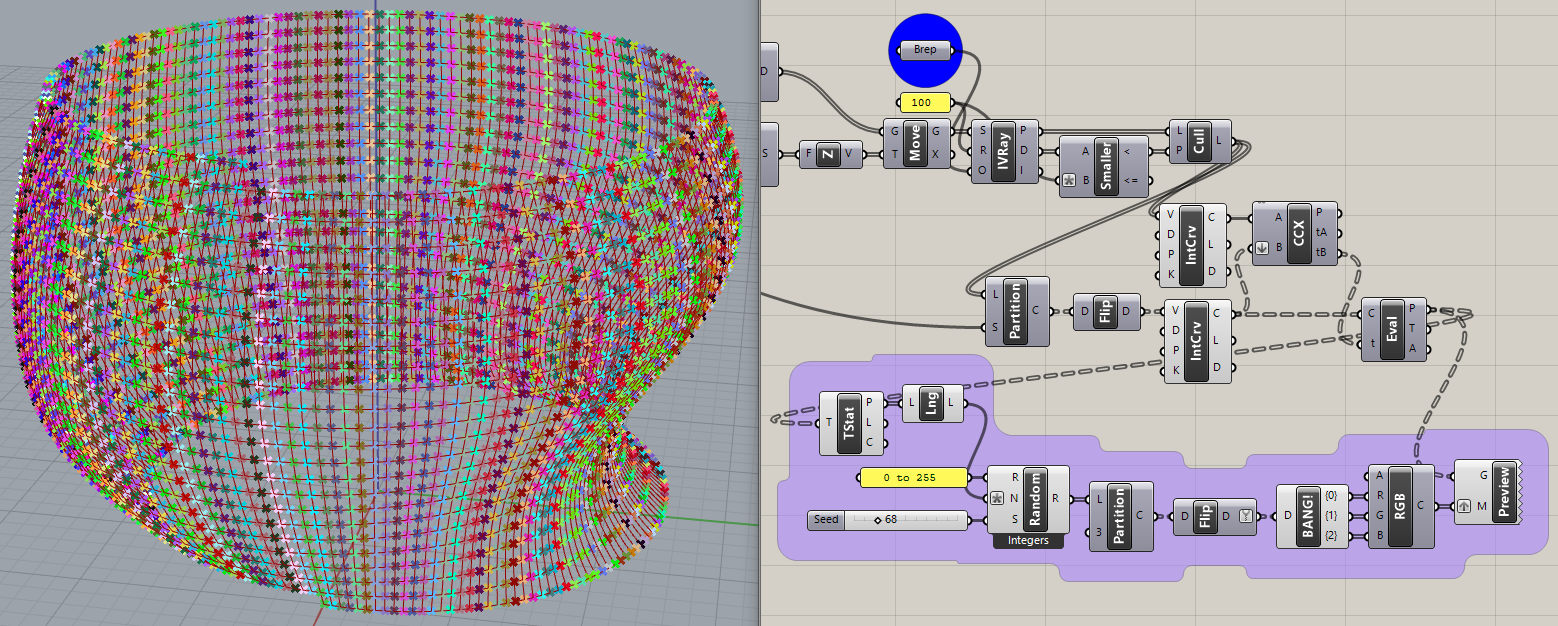The height and width of the screenshot is (626, 1558).
Task: Select the IVRay component
Action: pyautogui.click(x=1003, y=151)
